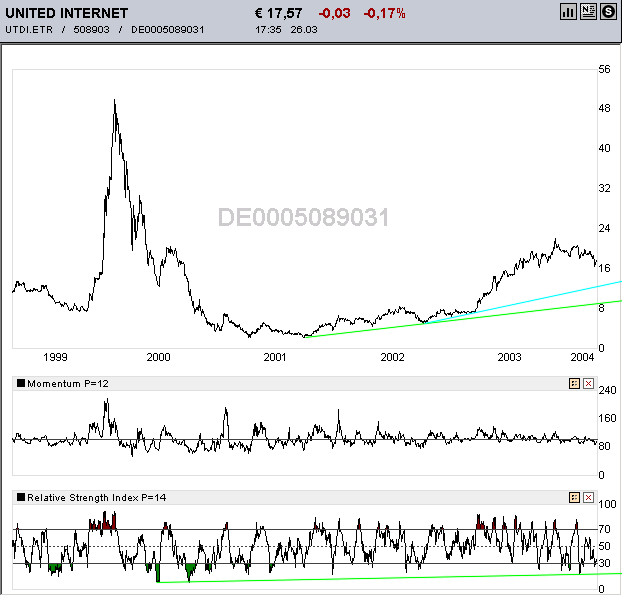Click the Momentum P=12 panel label
The image size is (622, 599).
click(x=68, y=384)
